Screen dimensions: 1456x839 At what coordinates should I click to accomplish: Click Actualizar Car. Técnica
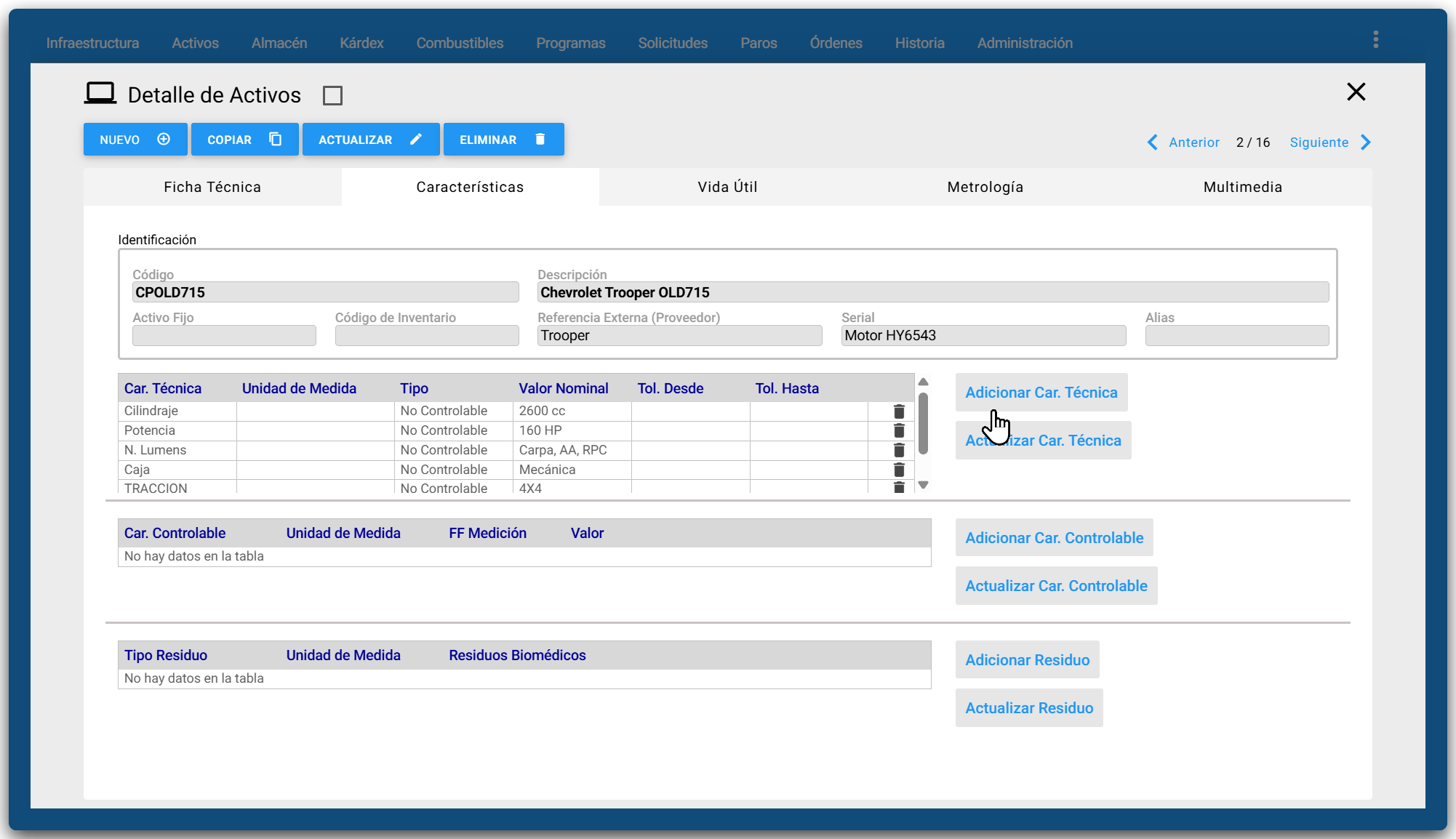(1043, 441)
